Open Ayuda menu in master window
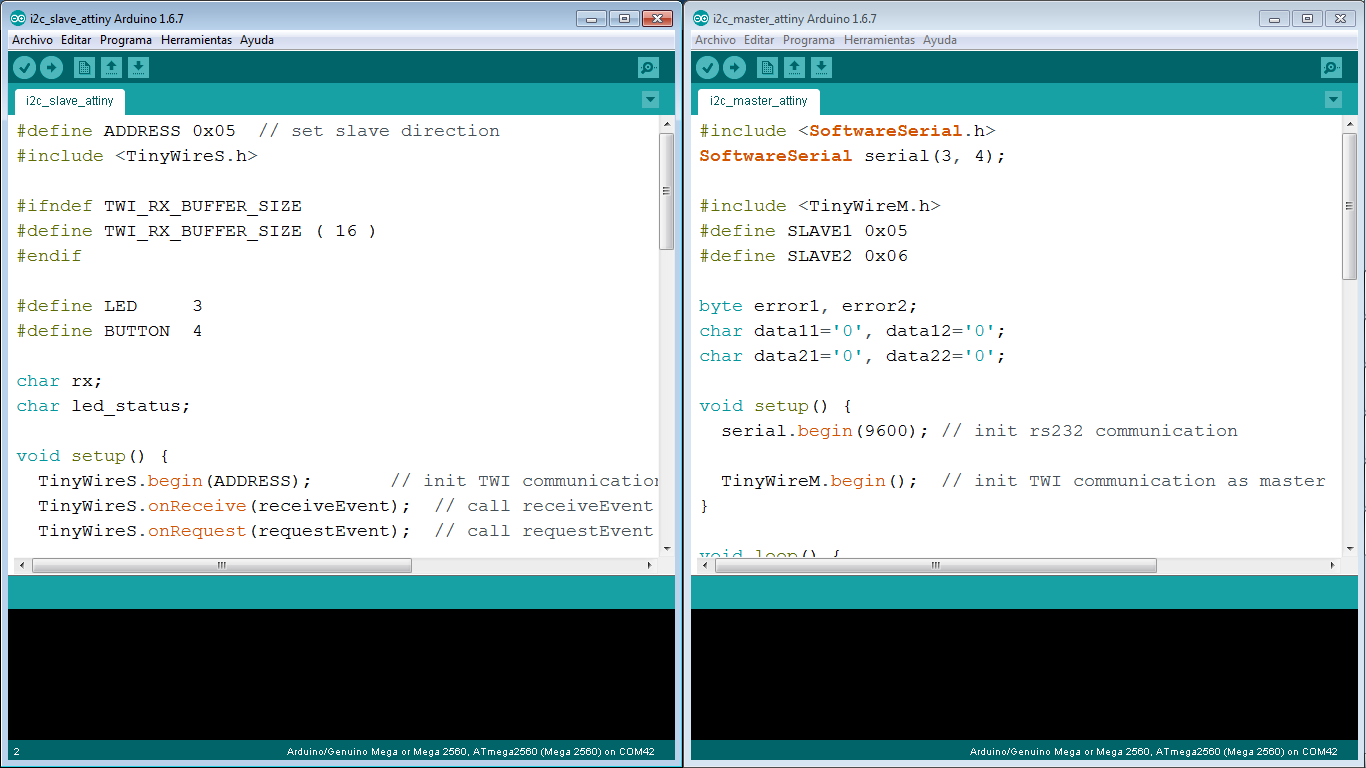Screen dimensions: 1366x768 tap(940, 40)
